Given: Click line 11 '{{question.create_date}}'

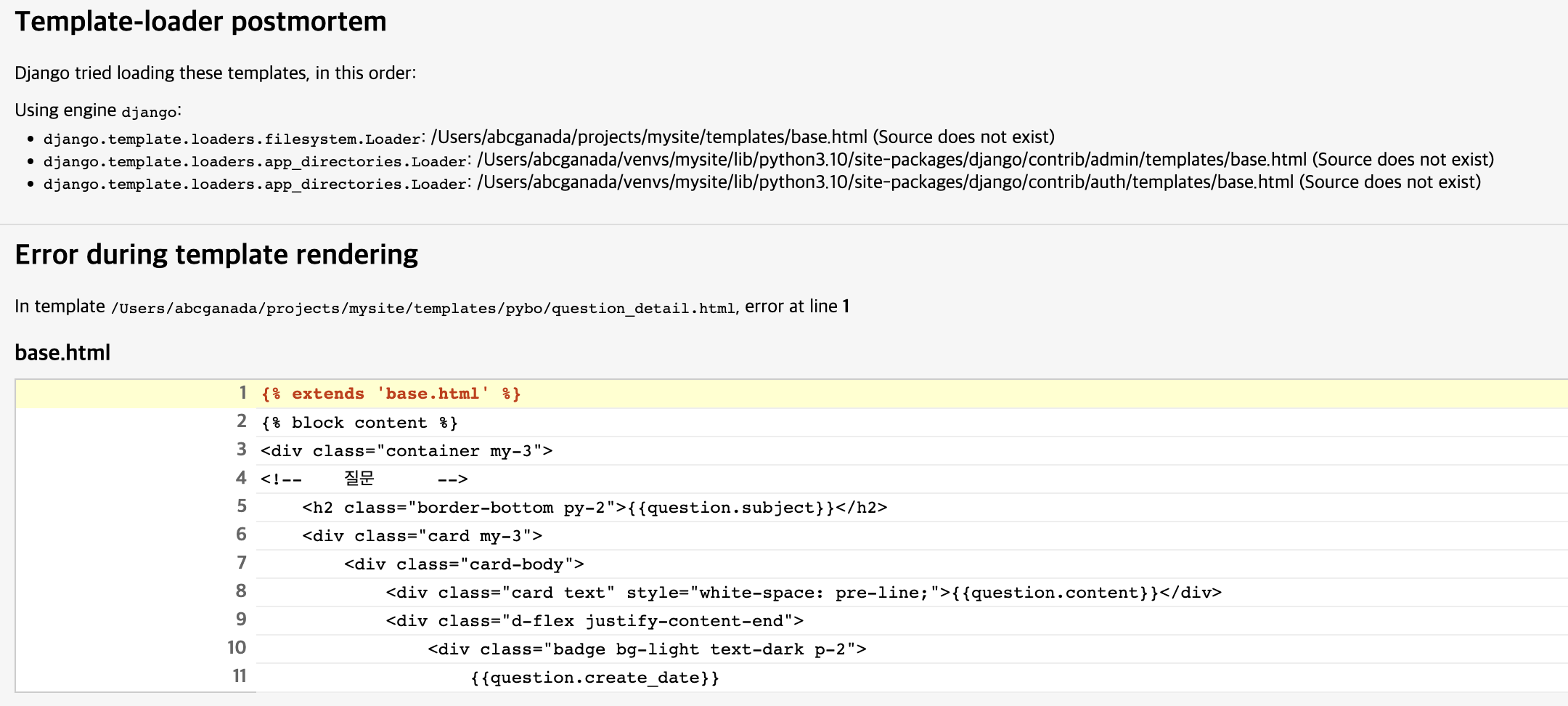Looking at the screenshot, I should coord(595,678).
